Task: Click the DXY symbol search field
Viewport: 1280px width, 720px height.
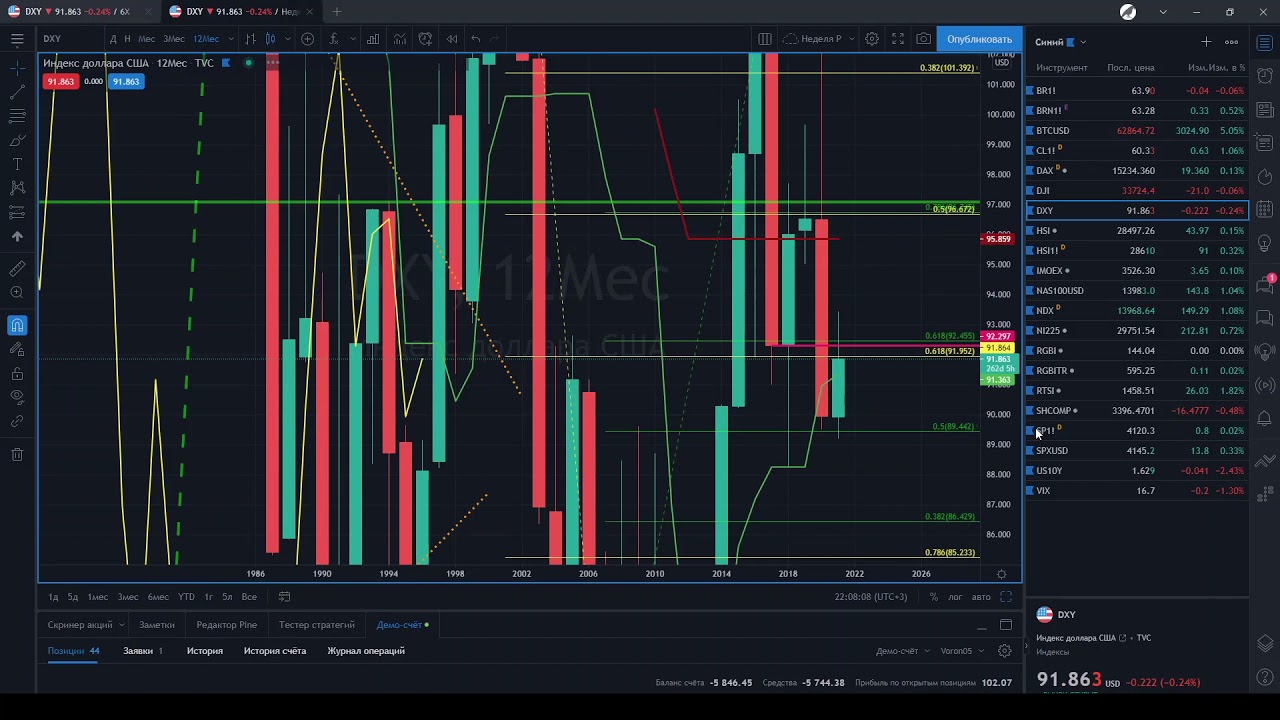Action: tap(68, 39)
